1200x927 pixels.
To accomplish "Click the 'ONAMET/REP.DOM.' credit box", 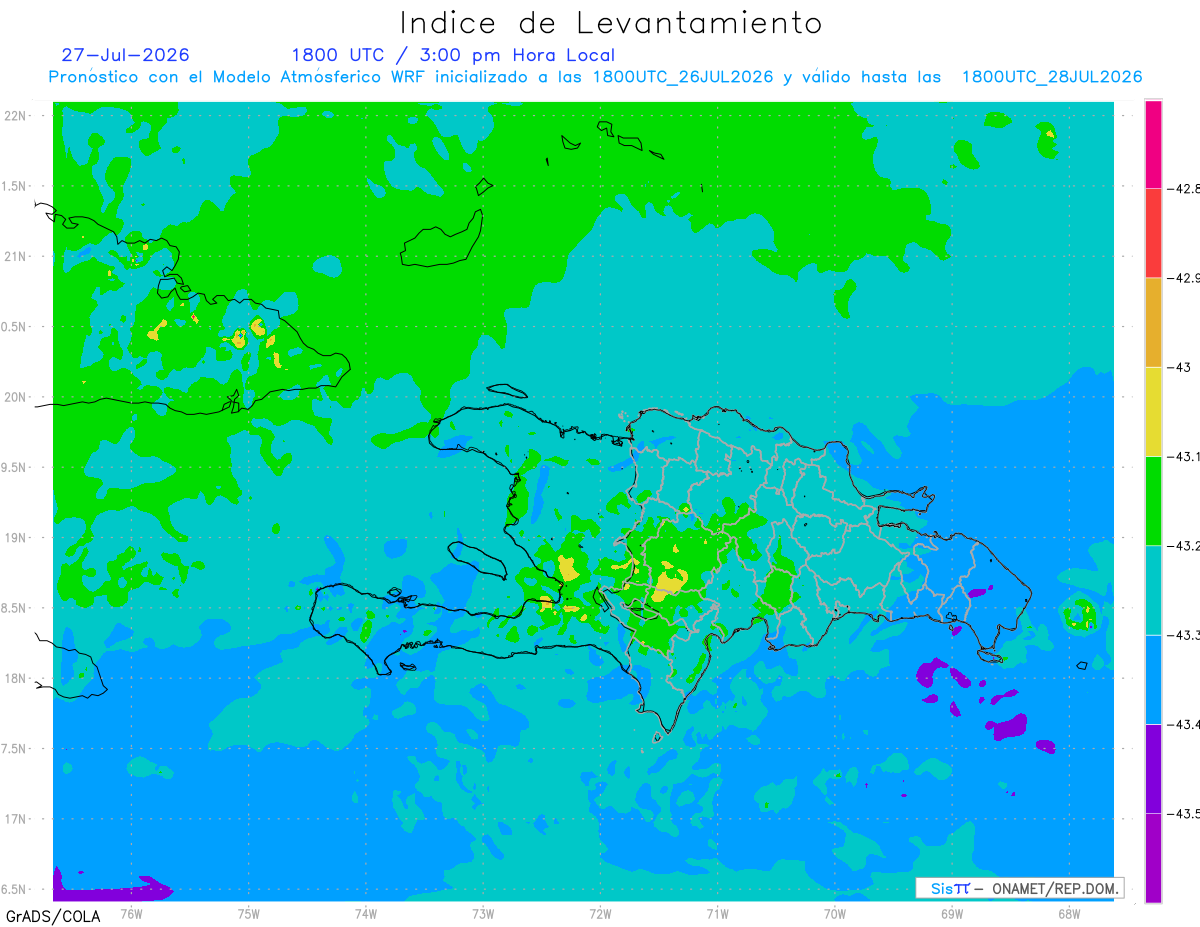I will [1019, 888].
